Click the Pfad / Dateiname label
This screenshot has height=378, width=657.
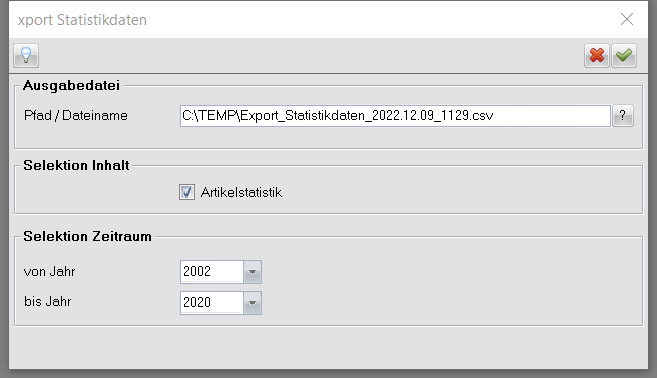click(x=76, y=116)
